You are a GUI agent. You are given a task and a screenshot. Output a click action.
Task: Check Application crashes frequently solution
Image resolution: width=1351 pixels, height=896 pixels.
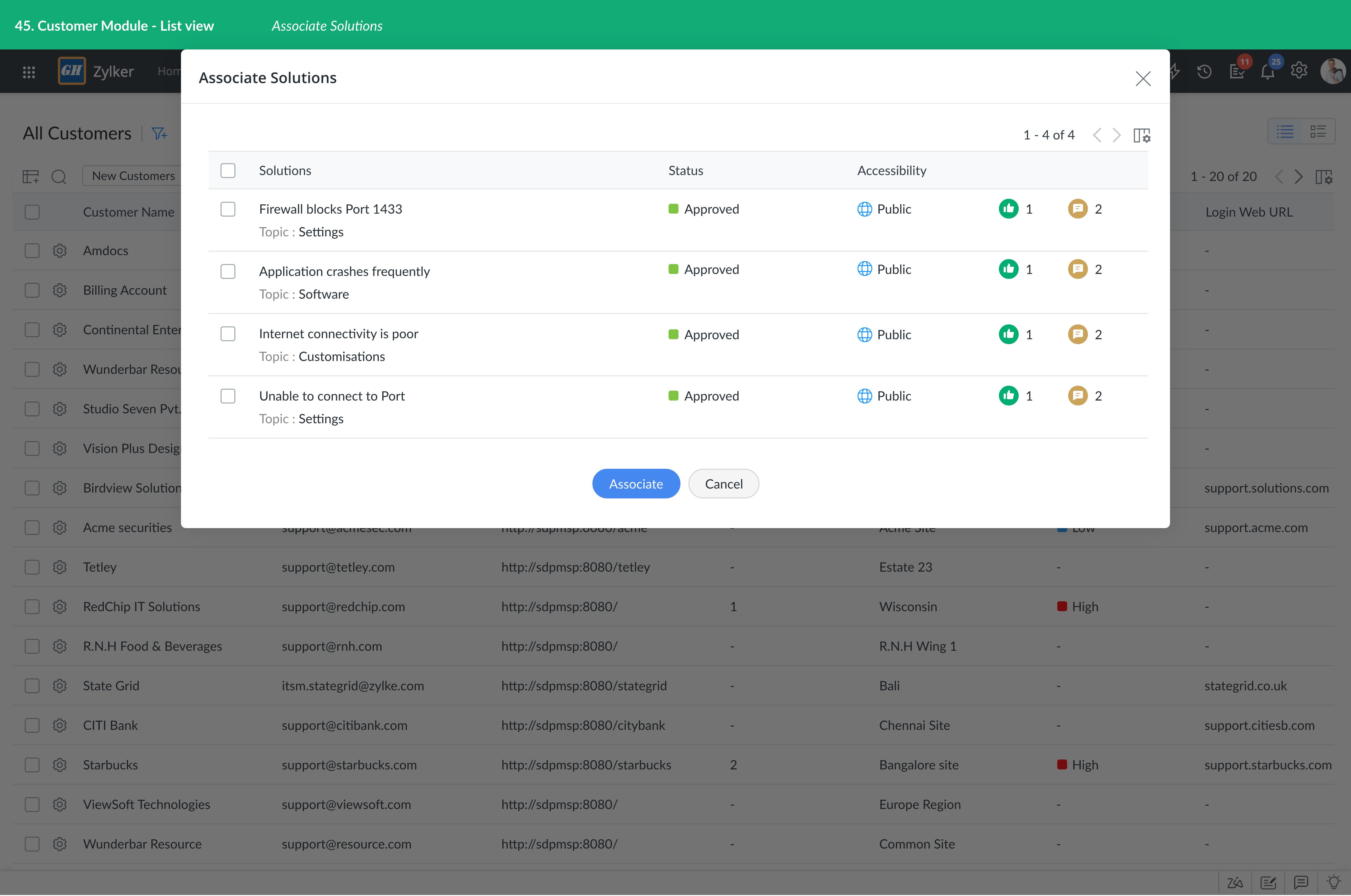pos(228,271)
